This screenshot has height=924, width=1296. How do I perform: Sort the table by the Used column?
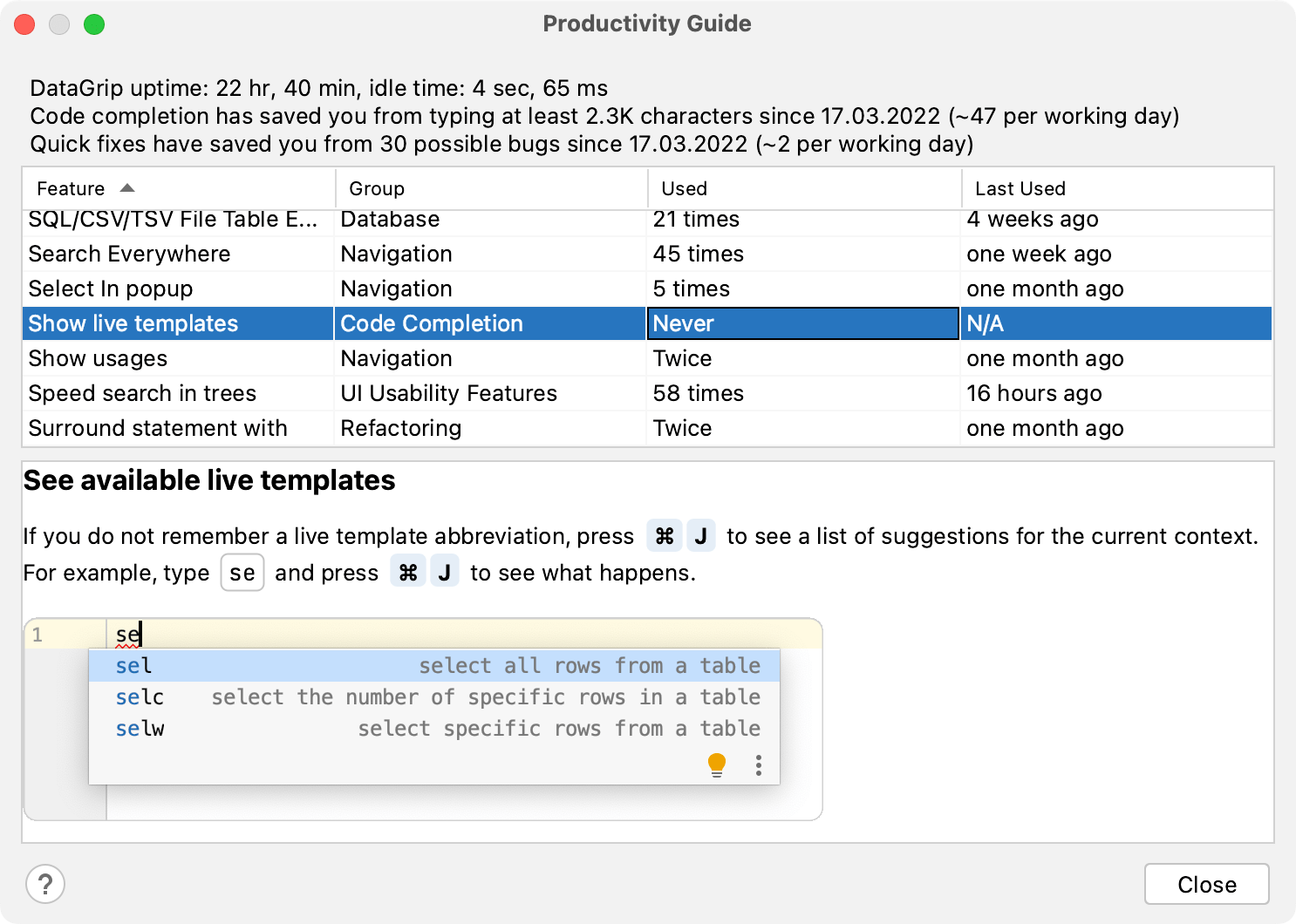pyautogui.click(x=684, y=187)
